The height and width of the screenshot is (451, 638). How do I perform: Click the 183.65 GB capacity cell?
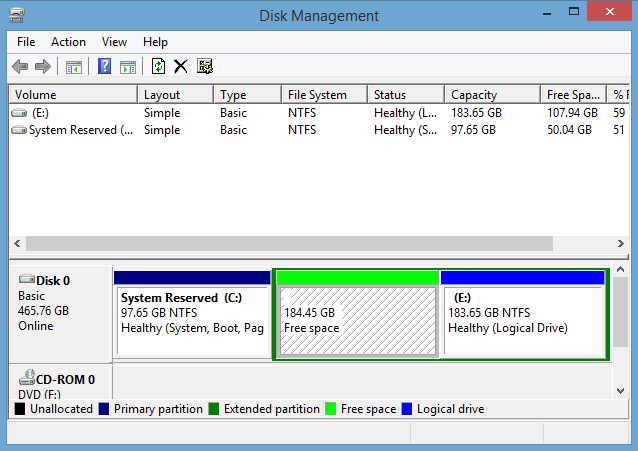476,113
